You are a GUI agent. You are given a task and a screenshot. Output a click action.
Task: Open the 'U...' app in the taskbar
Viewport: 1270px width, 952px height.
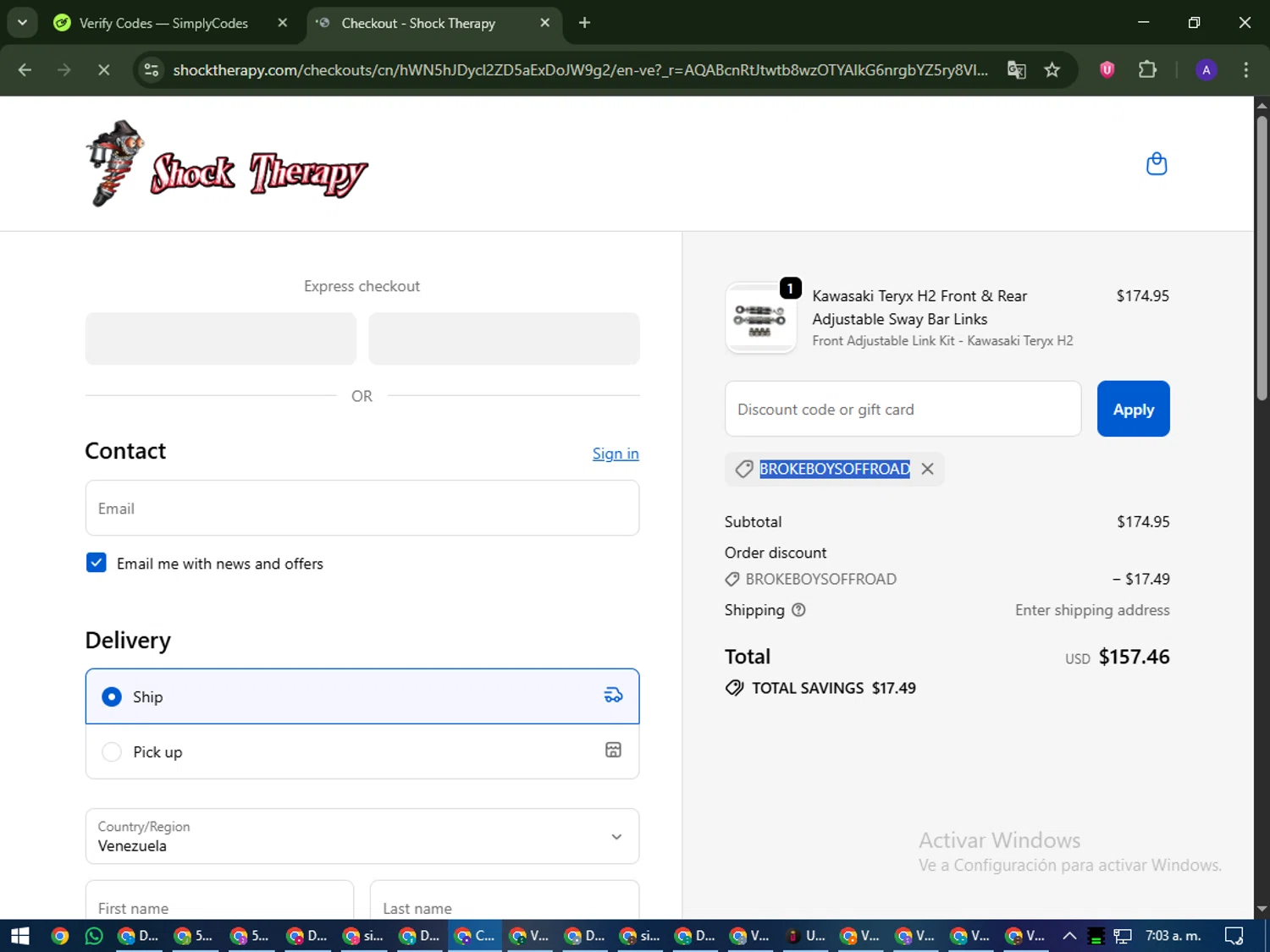coord(806,936)
